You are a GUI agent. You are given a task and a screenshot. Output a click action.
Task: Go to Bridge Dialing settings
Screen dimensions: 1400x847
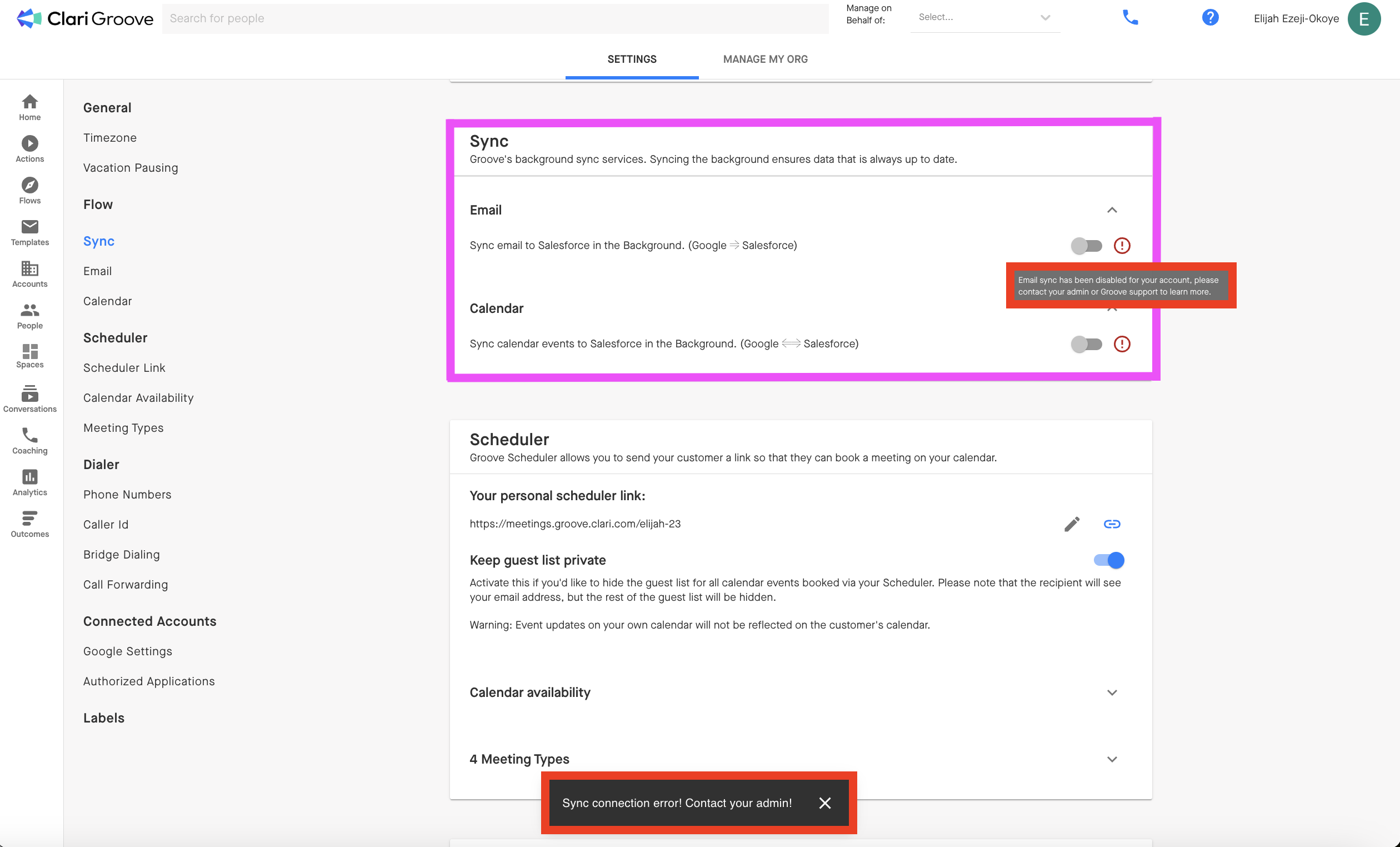[x=121, y=554]
